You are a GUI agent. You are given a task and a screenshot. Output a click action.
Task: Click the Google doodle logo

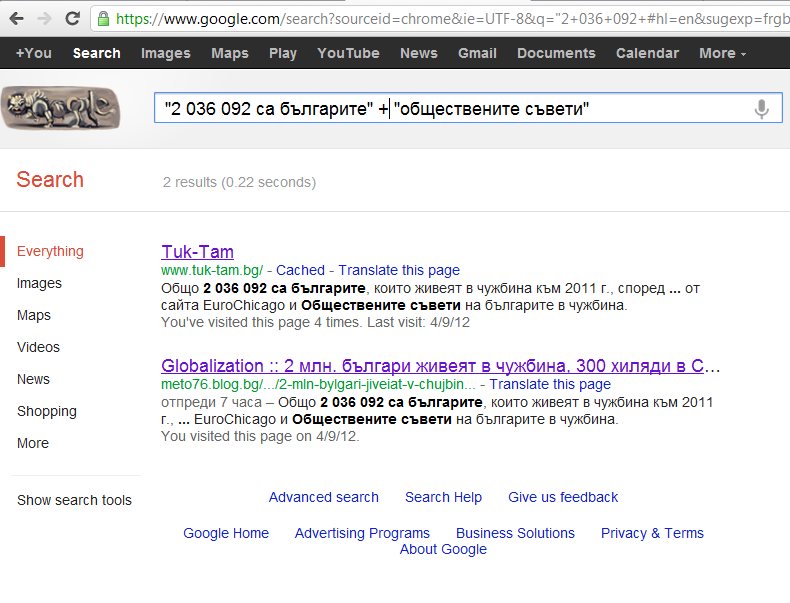pos(61,108)
